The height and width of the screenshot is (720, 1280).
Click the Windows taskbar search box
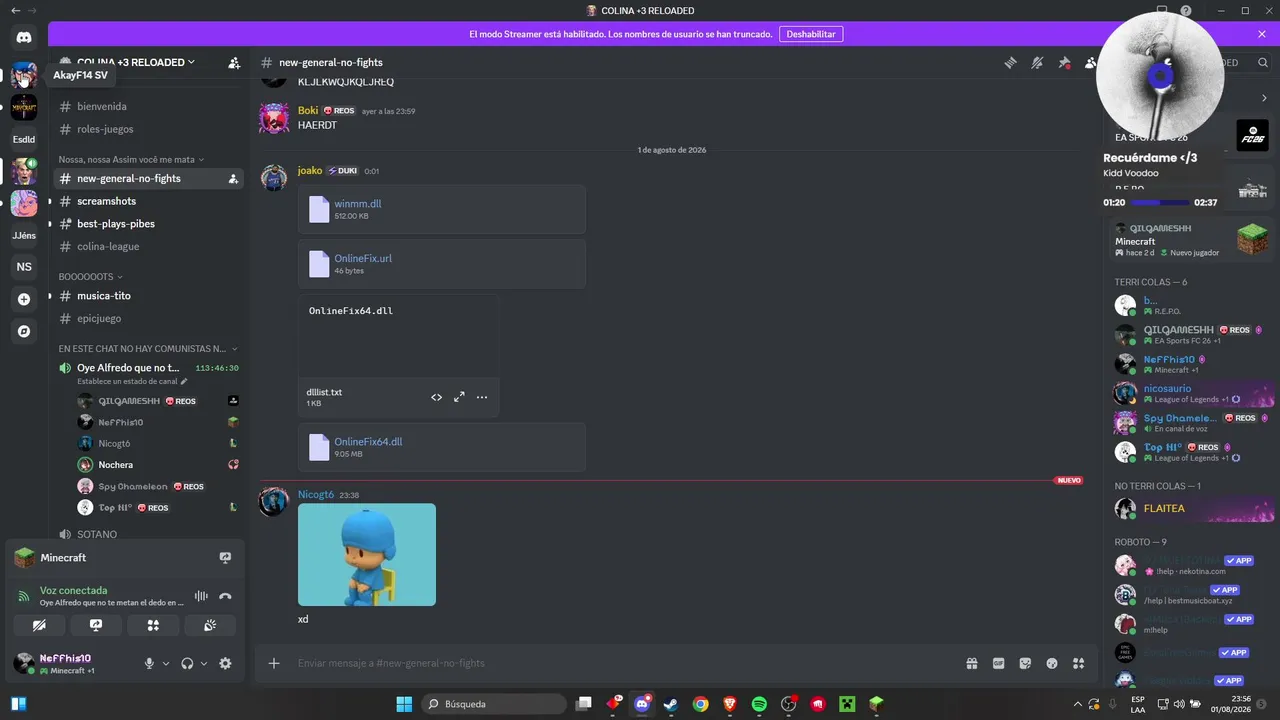(494, 704)
